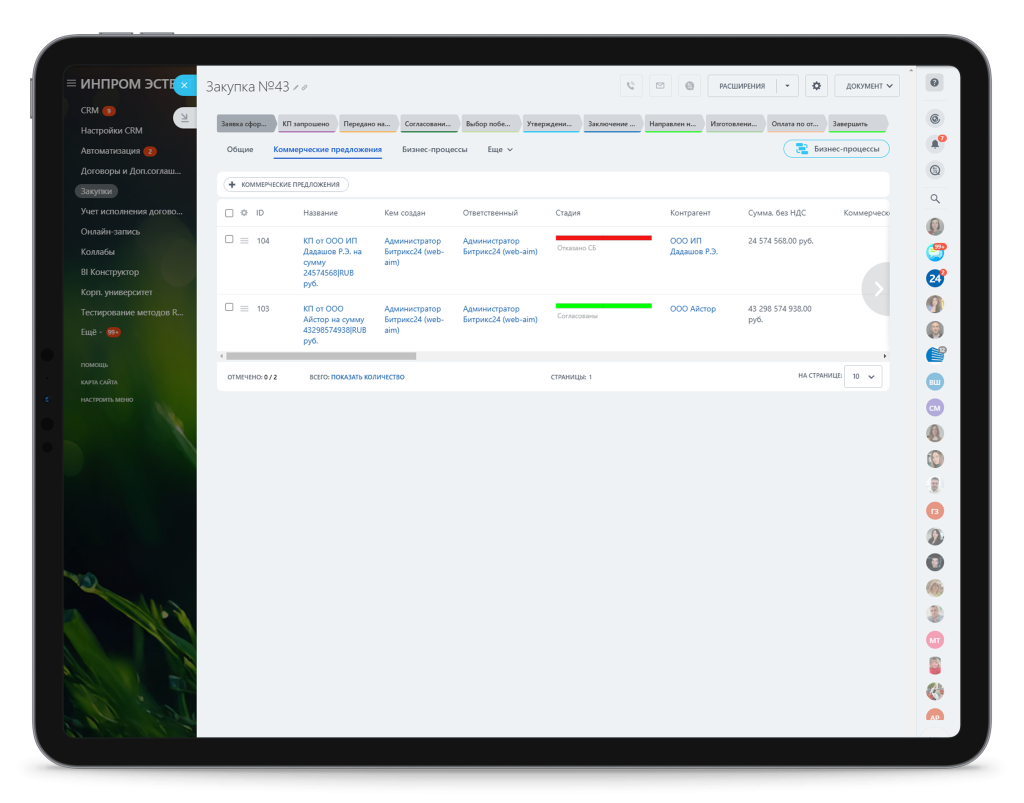Open the ГЗ avatar in right sidebar
Screen dimensions: 1024x803
point(935,511)
